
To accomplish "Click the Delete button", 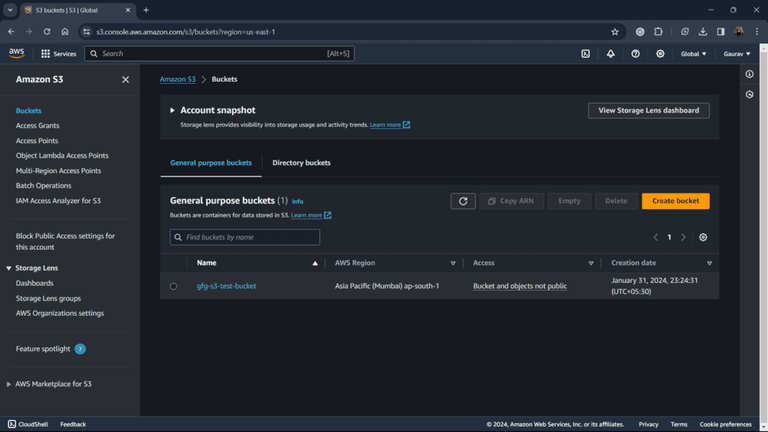I will [616, 201].
